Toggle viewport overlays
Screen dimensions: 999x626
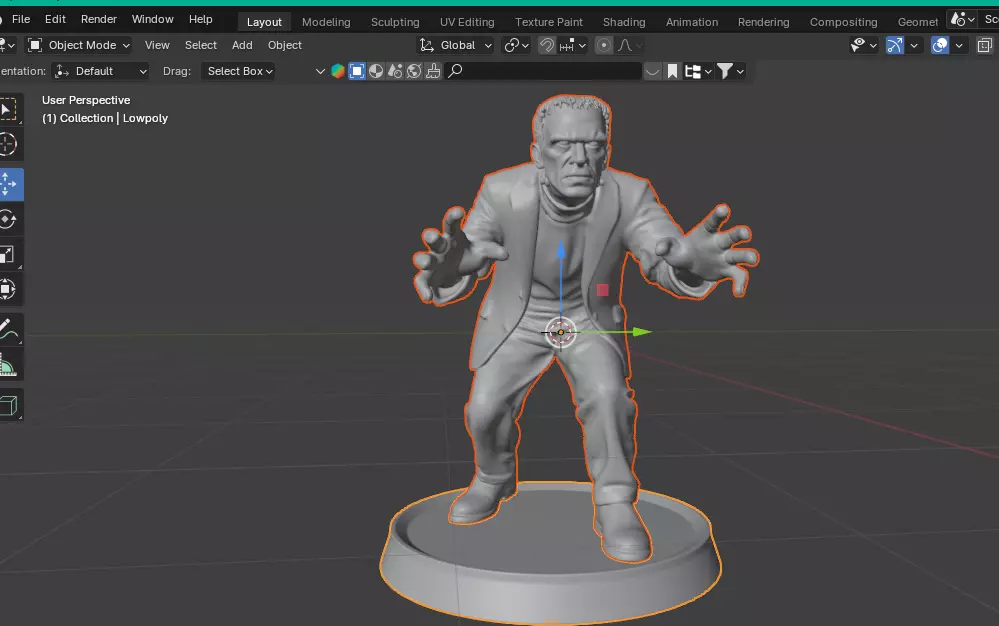click(940, 45)
